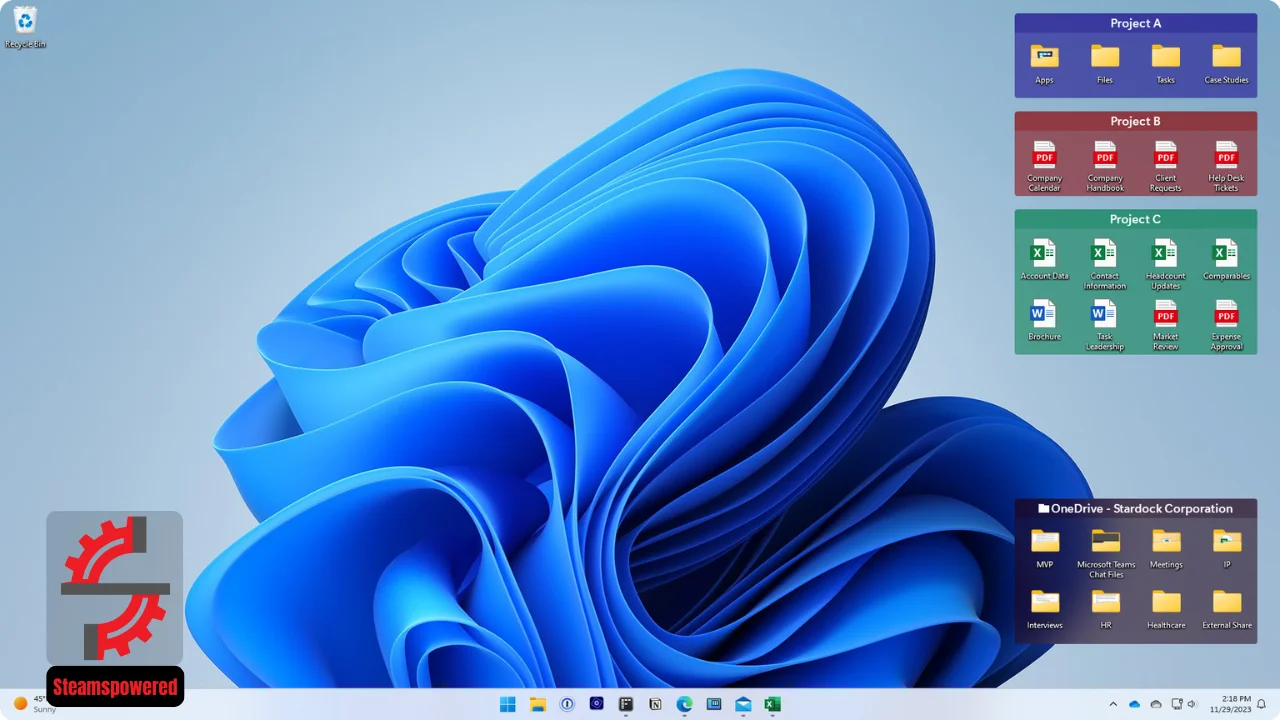Open Notion from the taskbar
Viewport: 1280px width, 720px height.
coord(655,704)
